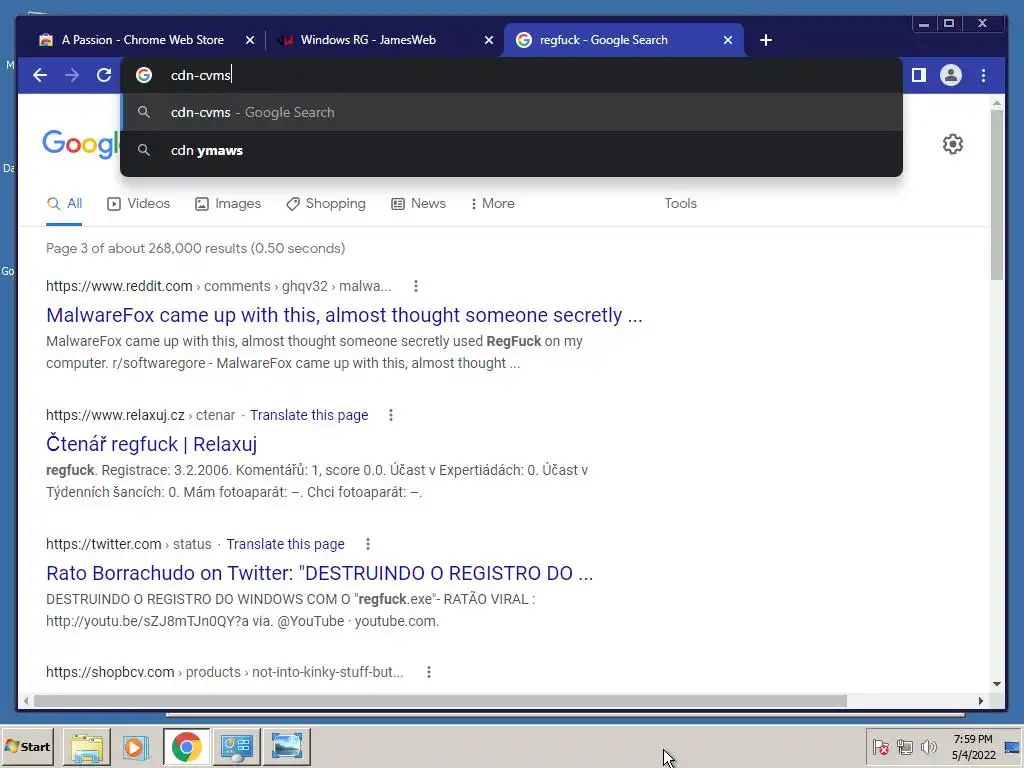This screenshot has height=768, width=1024.
Task: Open options for the shopbcv.com result
Action: click(x=428, y=672)
